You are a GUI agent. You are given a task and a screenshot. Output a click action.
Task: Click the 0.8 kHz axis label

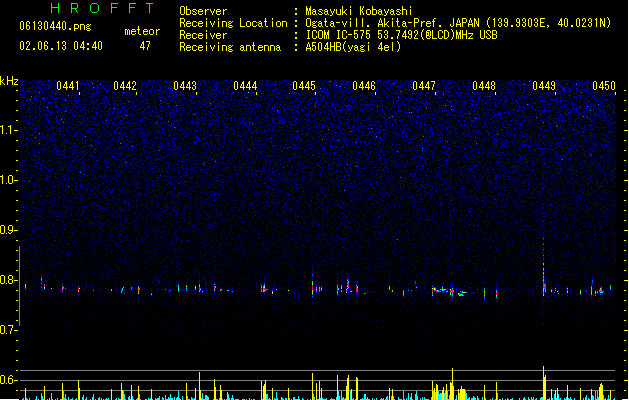pyautogui.click(x=9, y=280)
